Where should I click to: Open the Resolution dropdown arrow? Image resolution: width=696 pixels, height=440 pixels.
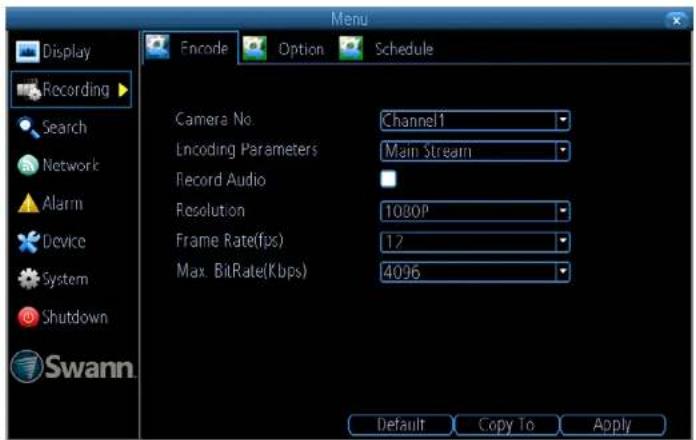(x=562, y=211)
